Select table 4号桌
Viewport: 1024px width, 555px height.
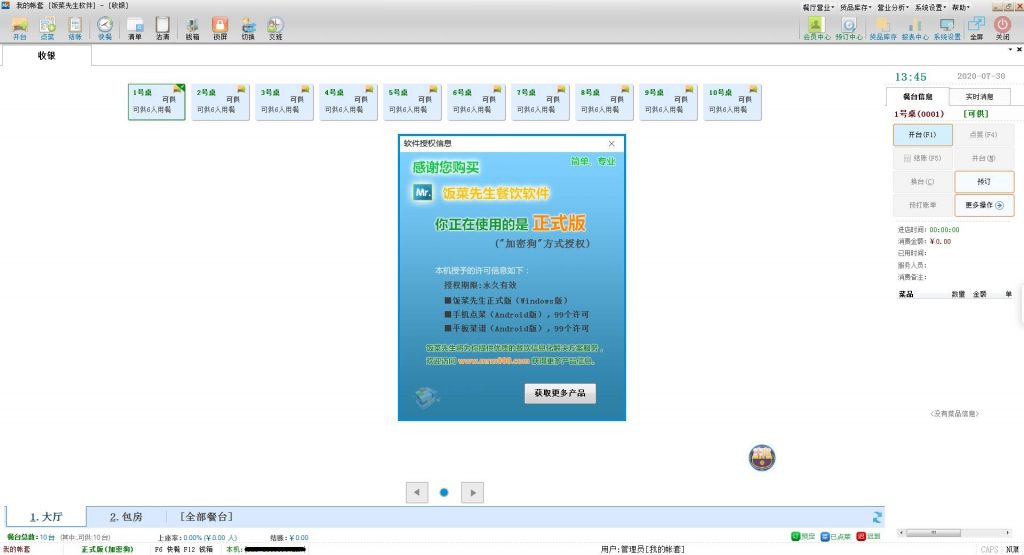[x=349, y=102]
